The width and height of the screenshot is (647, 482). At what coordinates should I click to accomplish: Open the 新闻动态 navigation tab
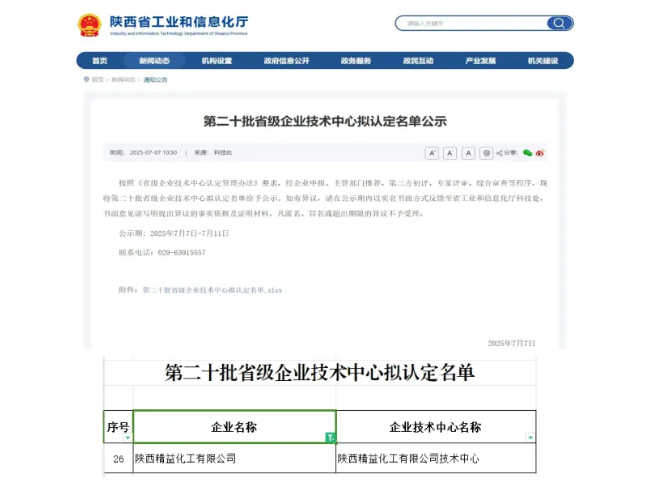click(154, 60)
